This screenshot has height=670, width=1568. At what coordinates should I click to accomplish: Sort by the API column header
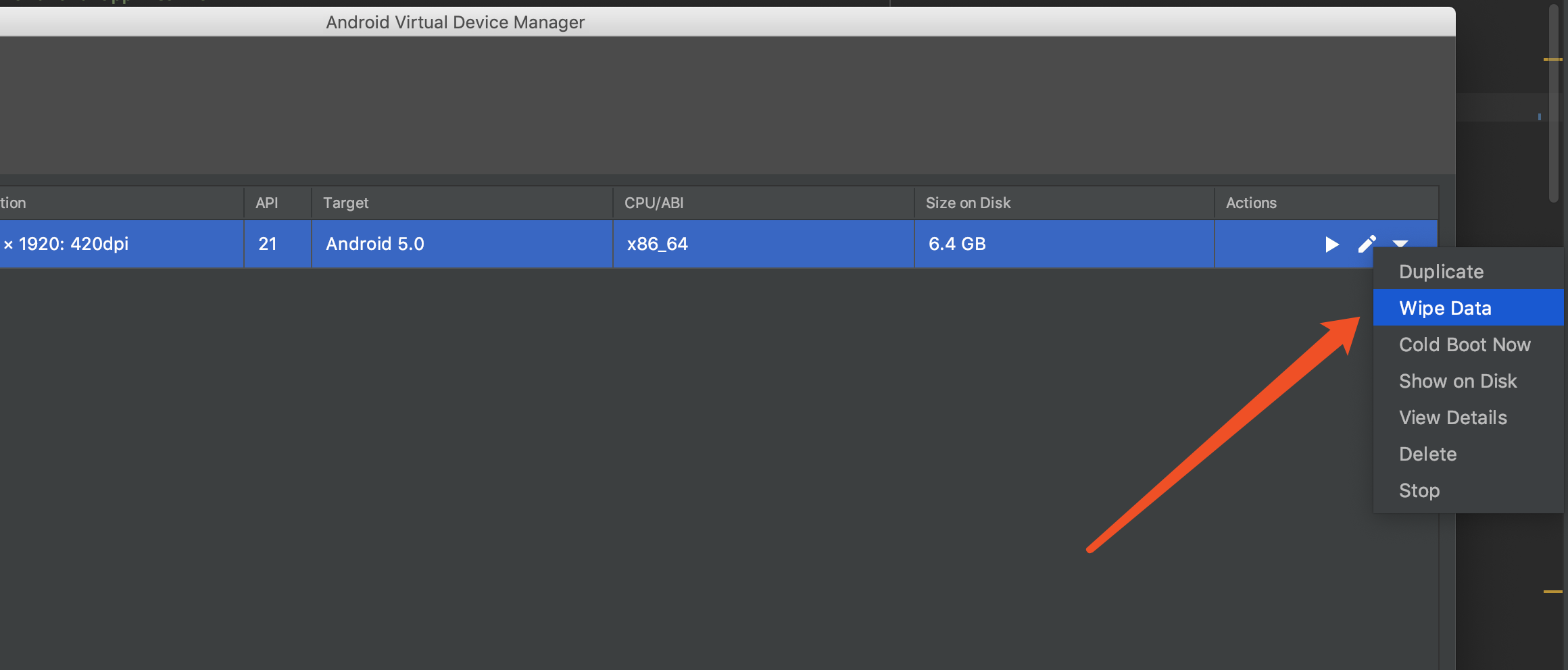pyautogui.click(x=278, y=203)
